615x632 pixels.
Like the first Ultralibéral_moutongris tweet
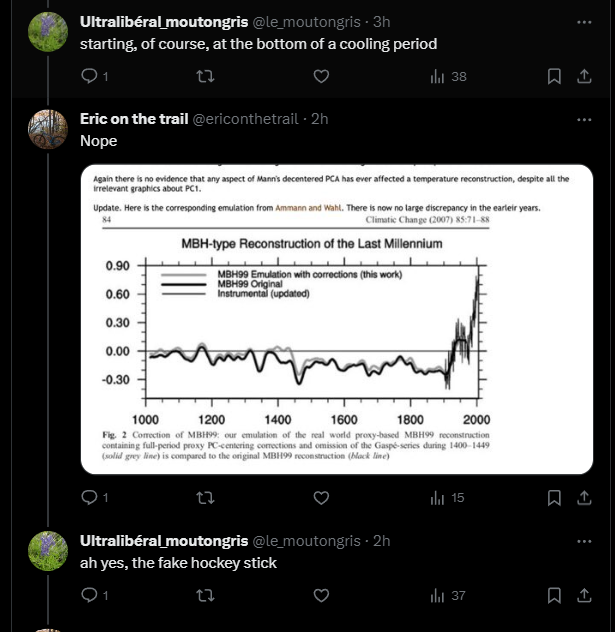tap(321, 76)
